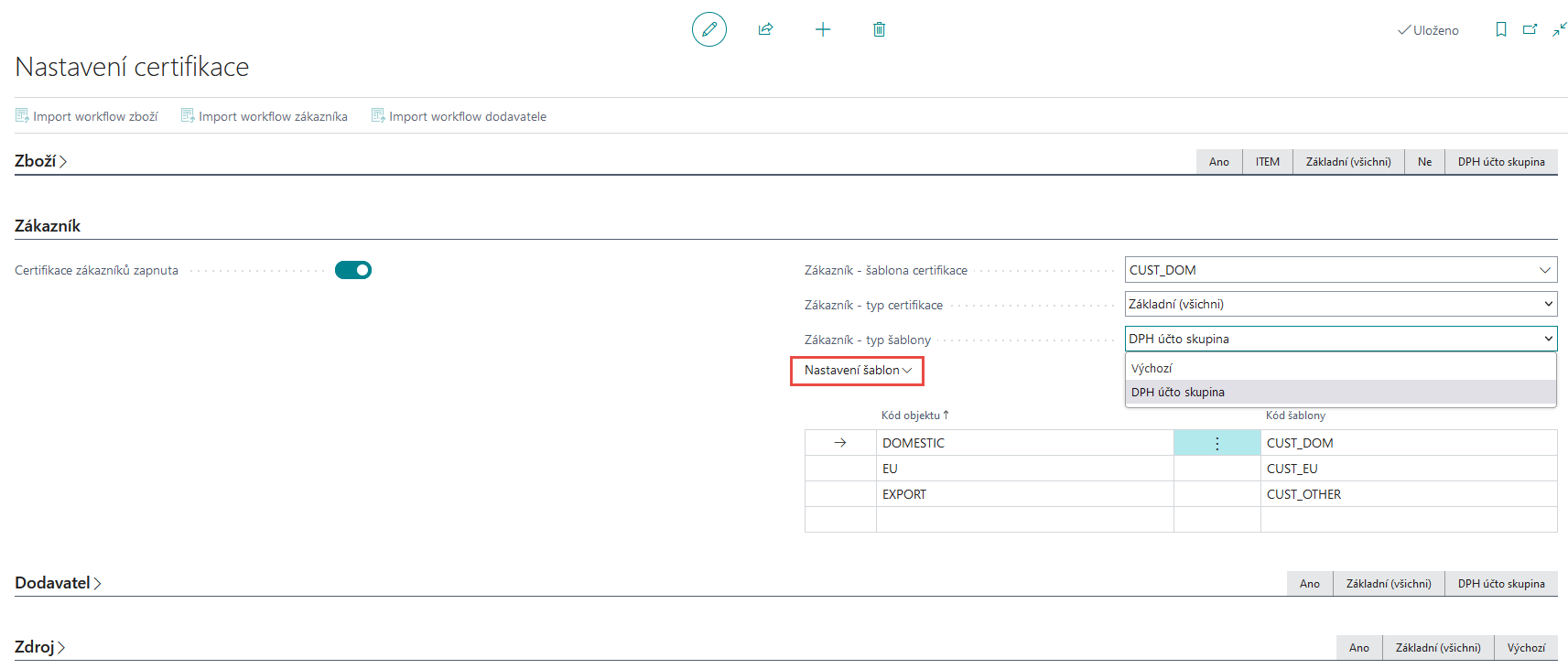Image resolution: width=1568 pixels, height=669 pixels.
Task: Click the trash delete icon
Action: click(x=879, y=29)
